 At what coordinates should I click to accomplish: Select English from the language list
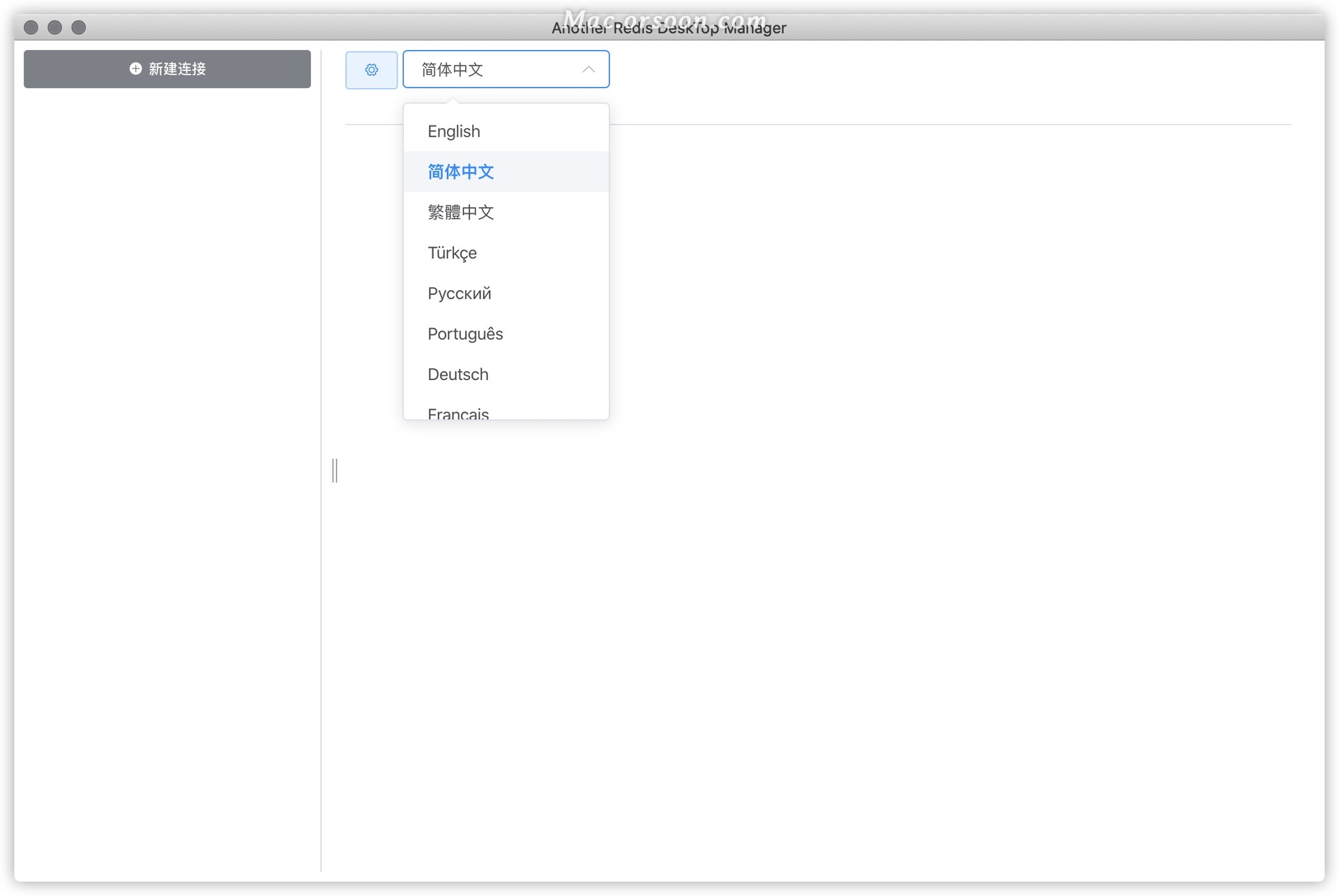pos(453,131)
